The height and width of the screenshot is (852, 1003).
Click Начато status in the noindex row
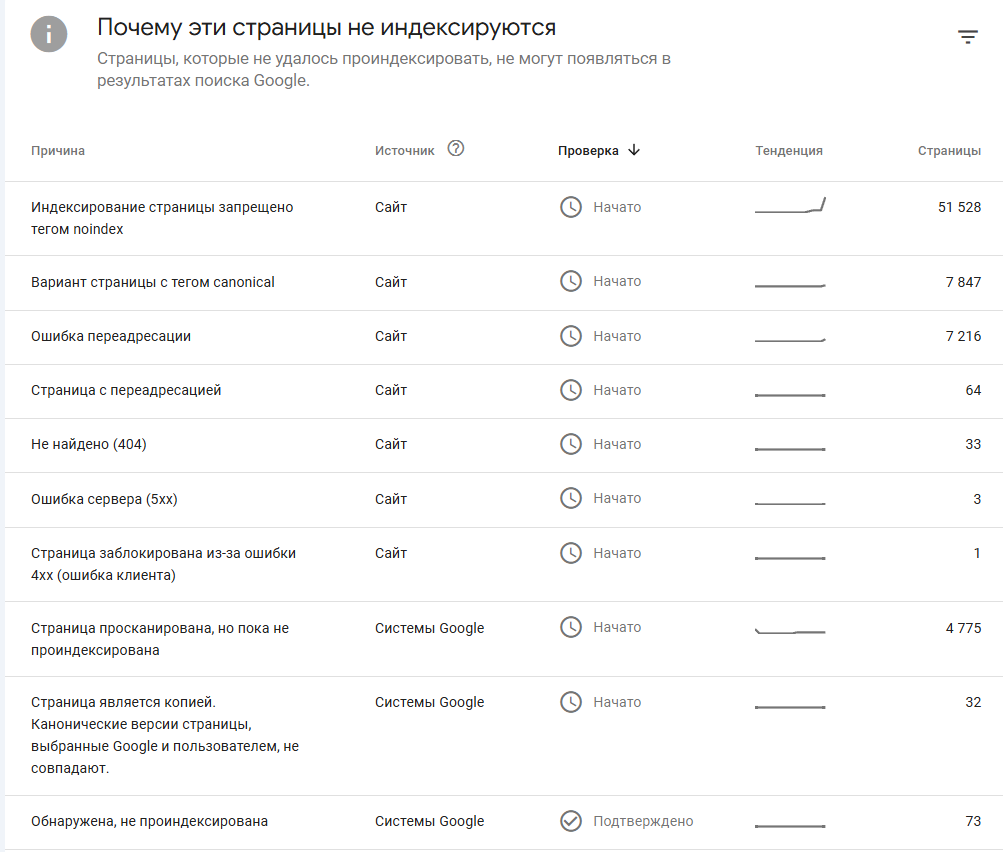coord(617,207)
